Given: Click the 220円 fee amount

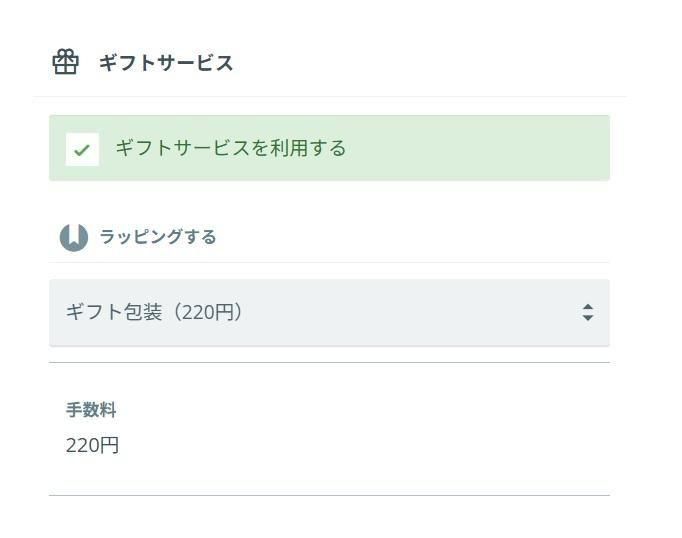Looking at the screenshot, I should click(92, 445).
